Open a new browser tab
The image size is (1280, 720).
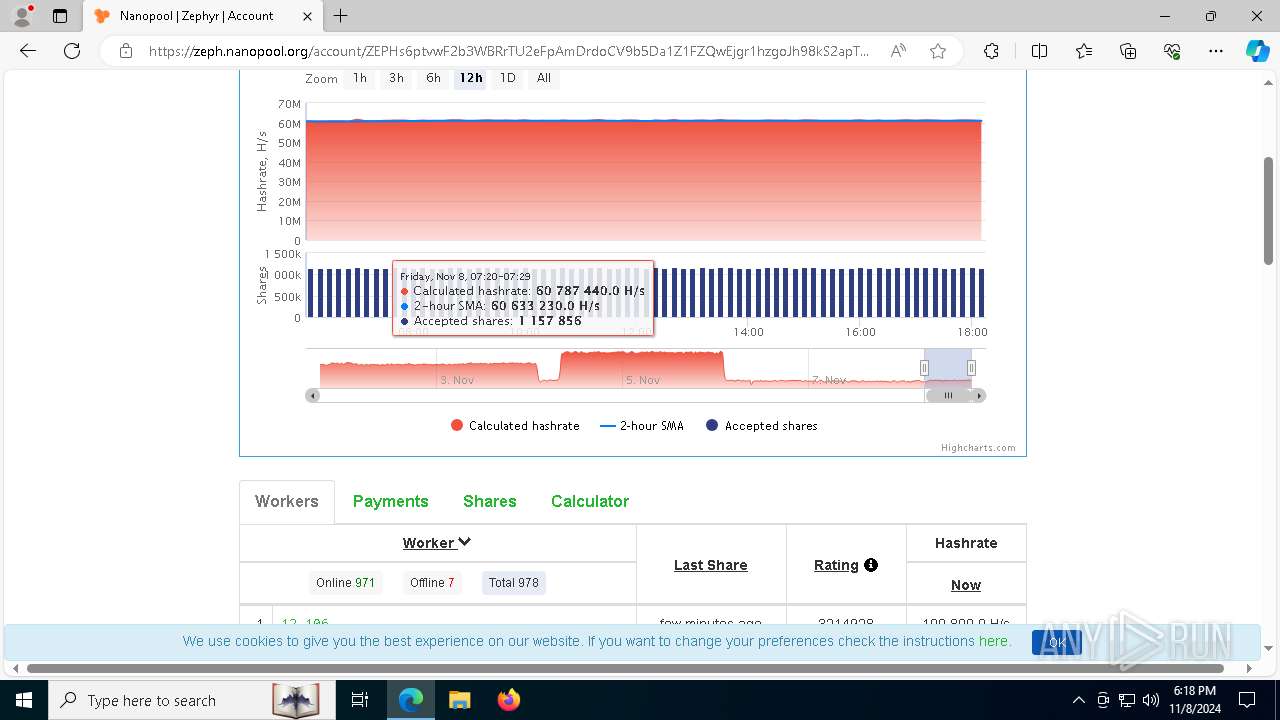tap(341, 16)
